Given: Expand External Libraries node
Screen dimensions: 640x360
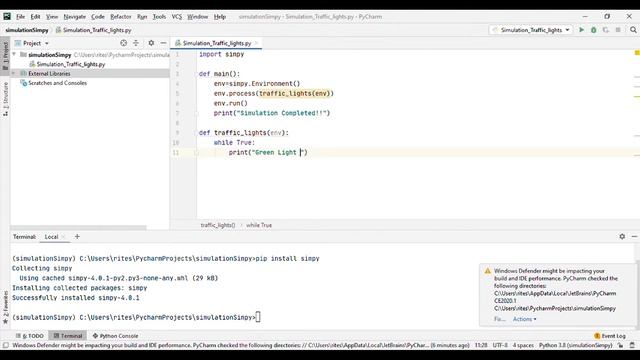Looking at the screenshot, I should [x=14, y=73].
